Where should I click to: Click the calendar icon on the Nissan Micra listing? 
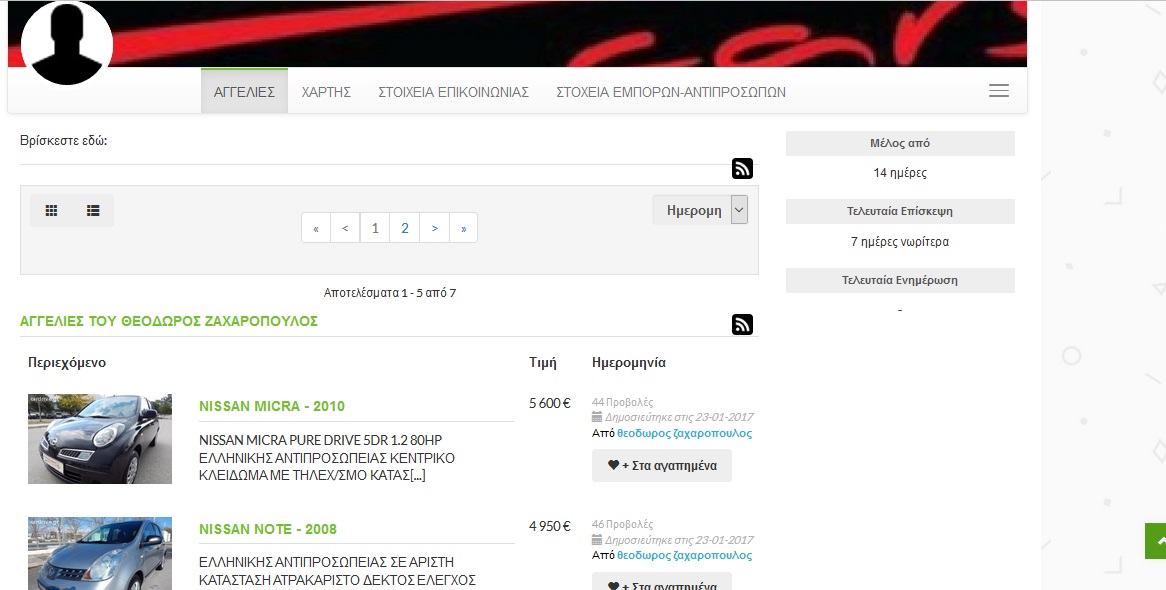coord(596,417)
